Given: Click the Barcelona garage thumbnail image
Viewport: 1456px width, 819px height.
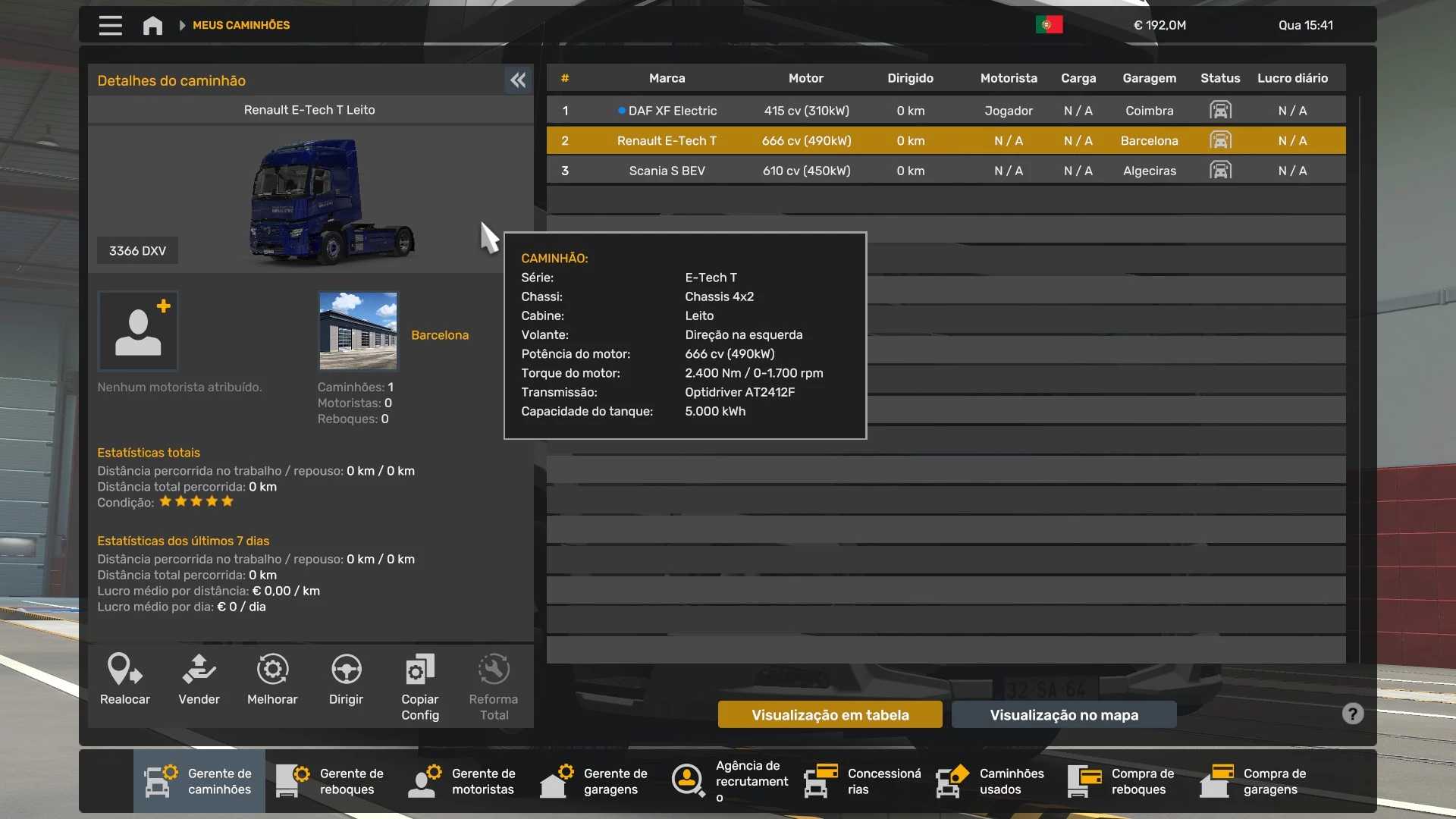Looking at the screenshot, I should point(358,331).
